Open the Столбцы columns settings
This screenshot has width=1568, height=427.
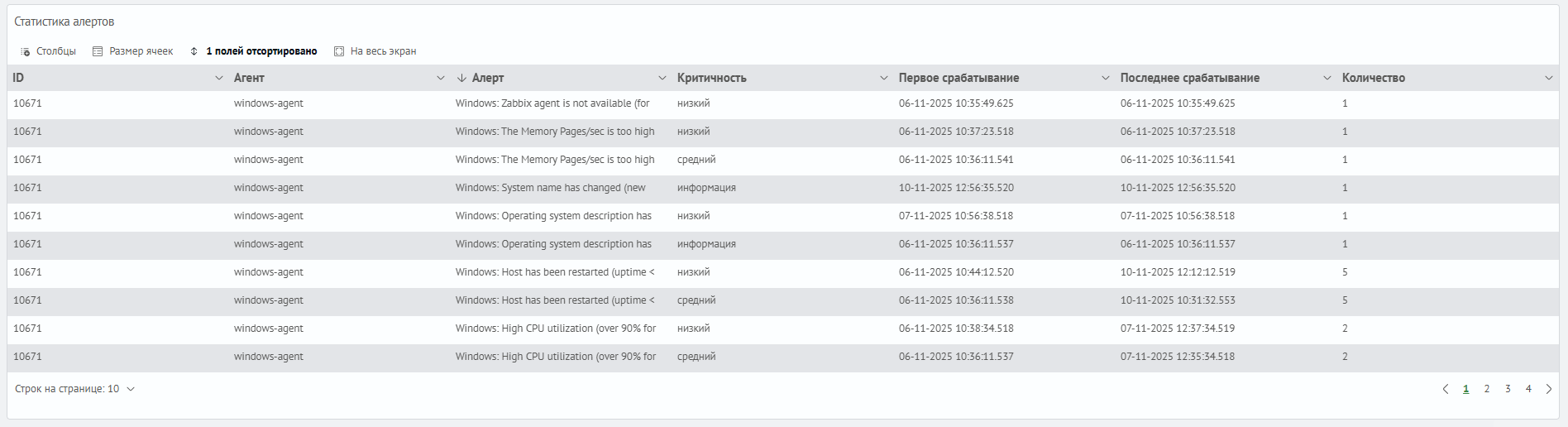(x=48, y=51)
